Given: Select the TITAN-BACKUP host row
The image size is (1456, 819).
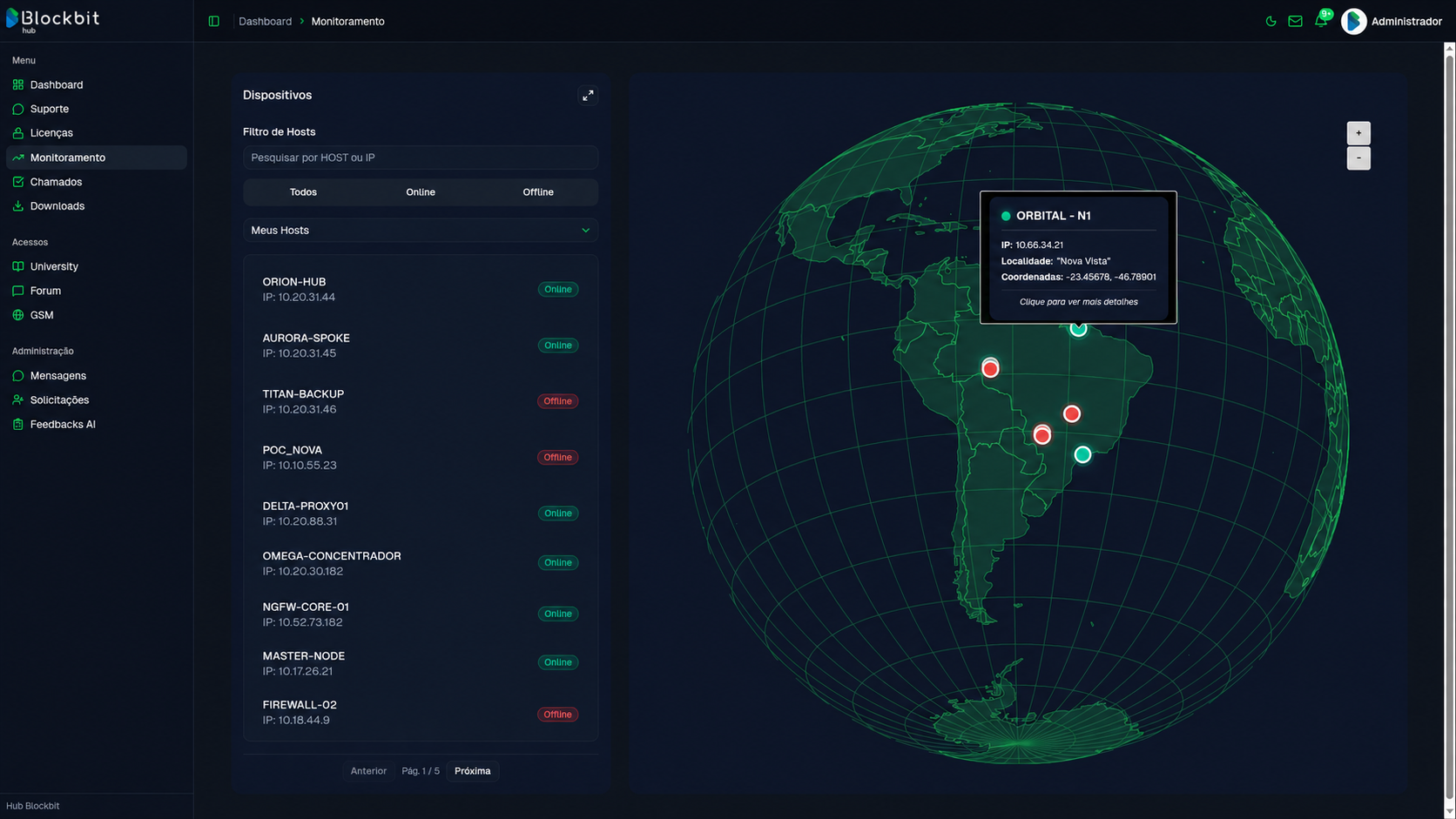Looking at the screenshot, I should point(421,401).
